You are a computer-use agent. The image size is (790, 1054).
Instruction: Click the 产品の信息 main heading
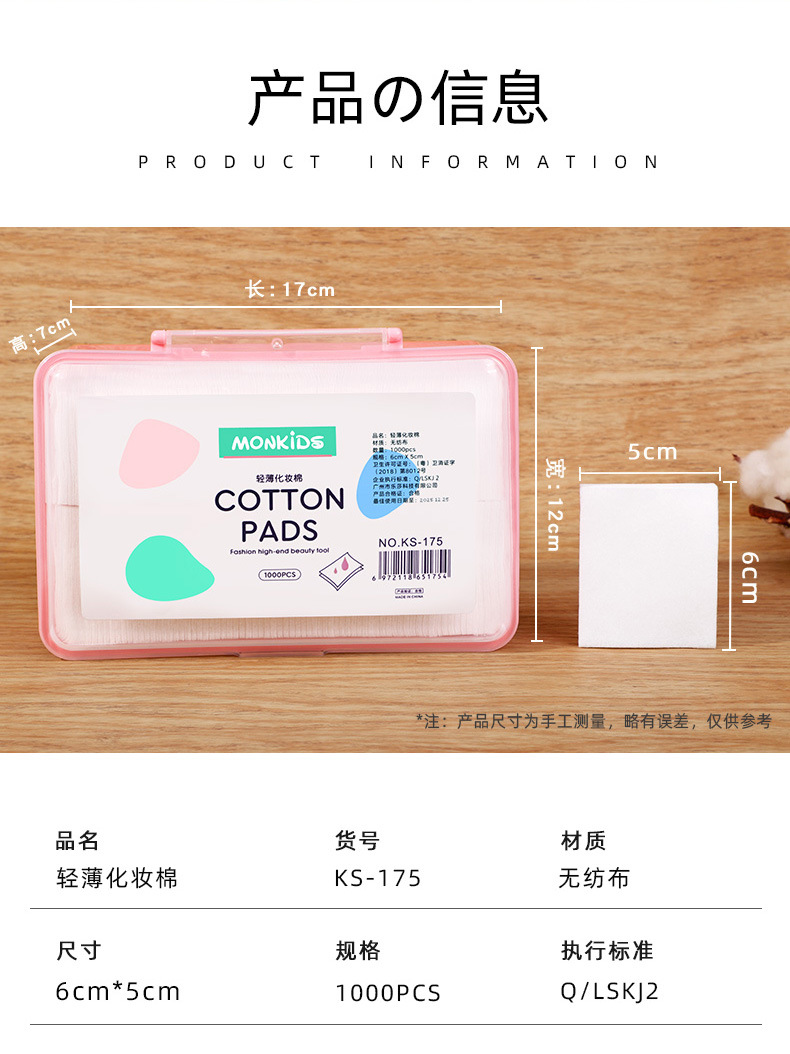pos(399,97)
